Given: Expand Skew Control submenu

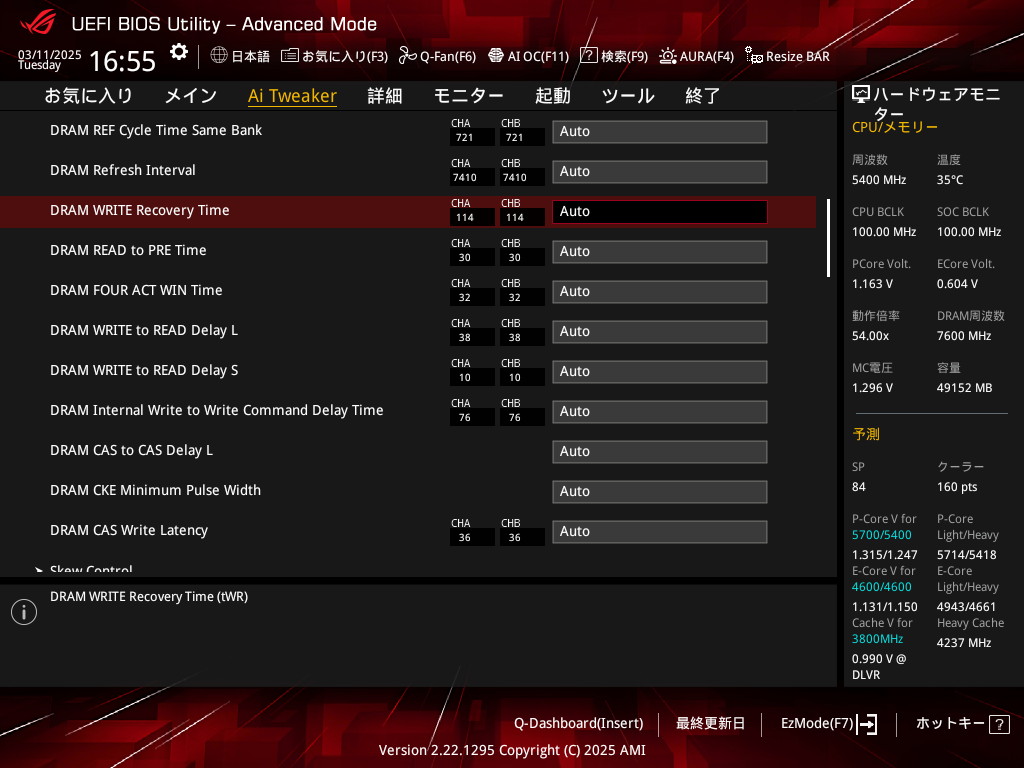Looking at the screenshot, I should pyautogui.click(x=91, y=569).
